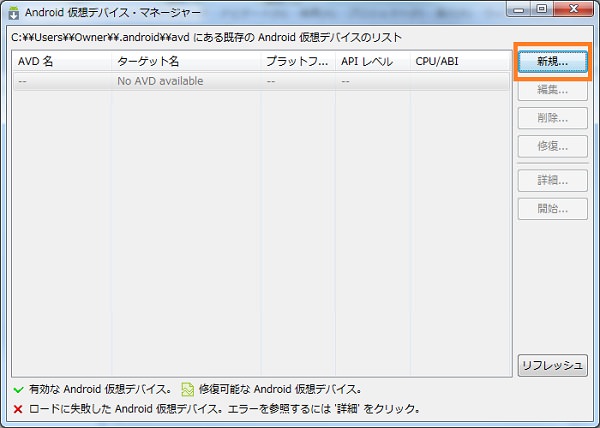
Task: Click the green checkmark valid-device icon
Action: (18, 390)
